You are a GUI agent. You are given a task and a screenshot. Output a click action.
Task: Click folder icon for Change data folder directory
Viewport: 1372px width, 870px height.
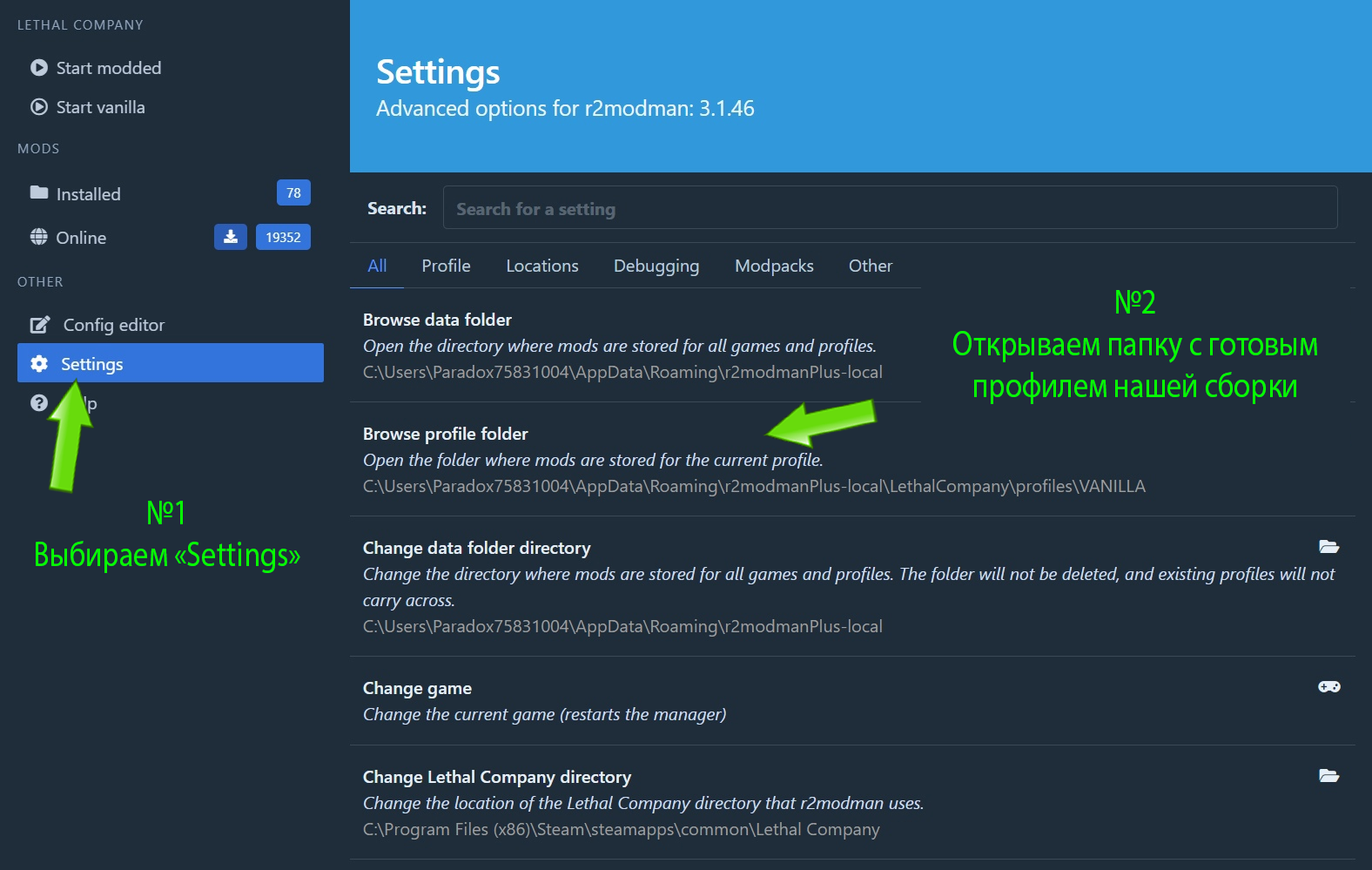tap(1328, 547)
